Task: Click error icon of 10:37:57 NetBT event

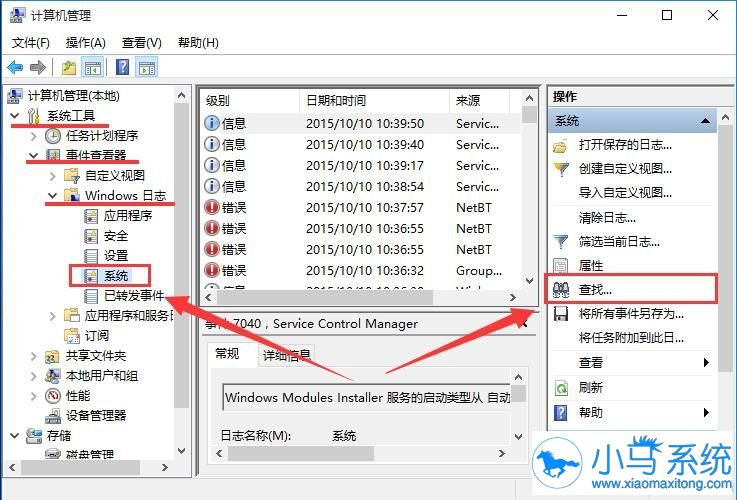Action: tap(212, 207)
